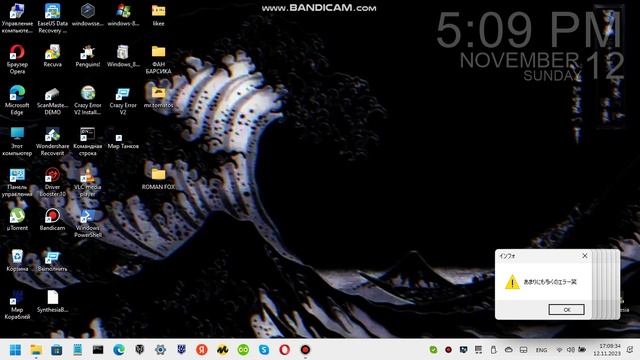Open Microsoft Store from the taskbar
640x360 pixels.
(57, 350)
